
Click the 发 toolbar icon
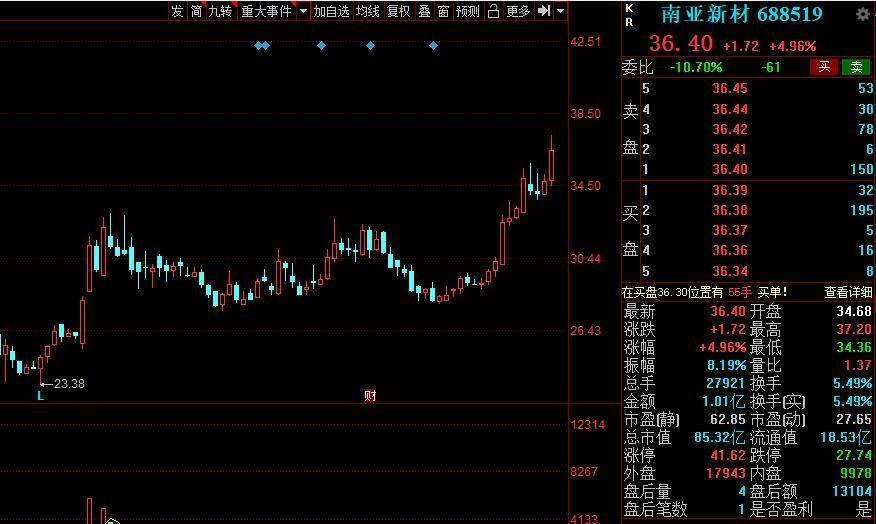tap(177, 11)
